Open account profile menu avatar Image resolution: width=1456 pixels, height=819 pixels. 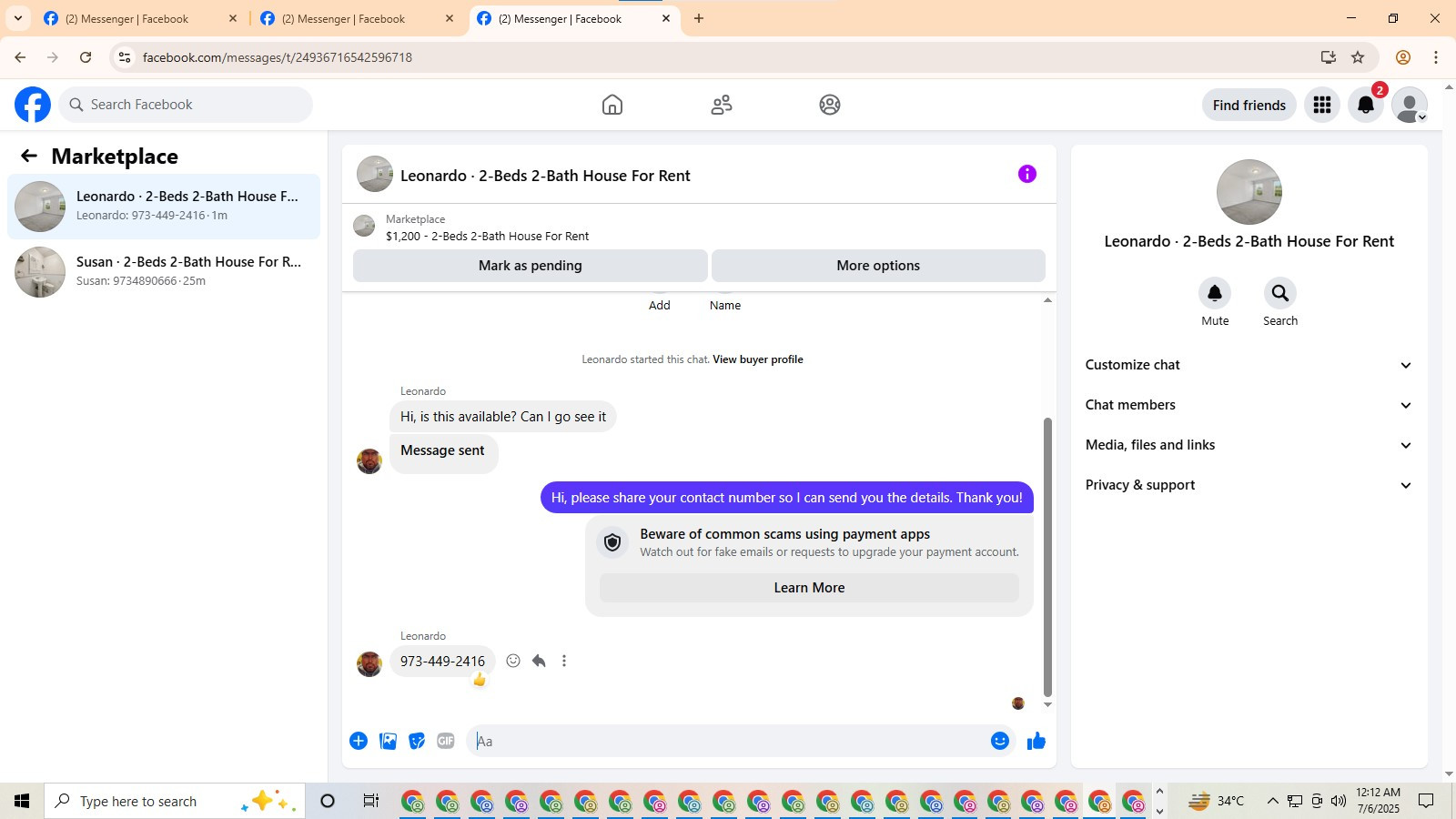point(1410,105)
